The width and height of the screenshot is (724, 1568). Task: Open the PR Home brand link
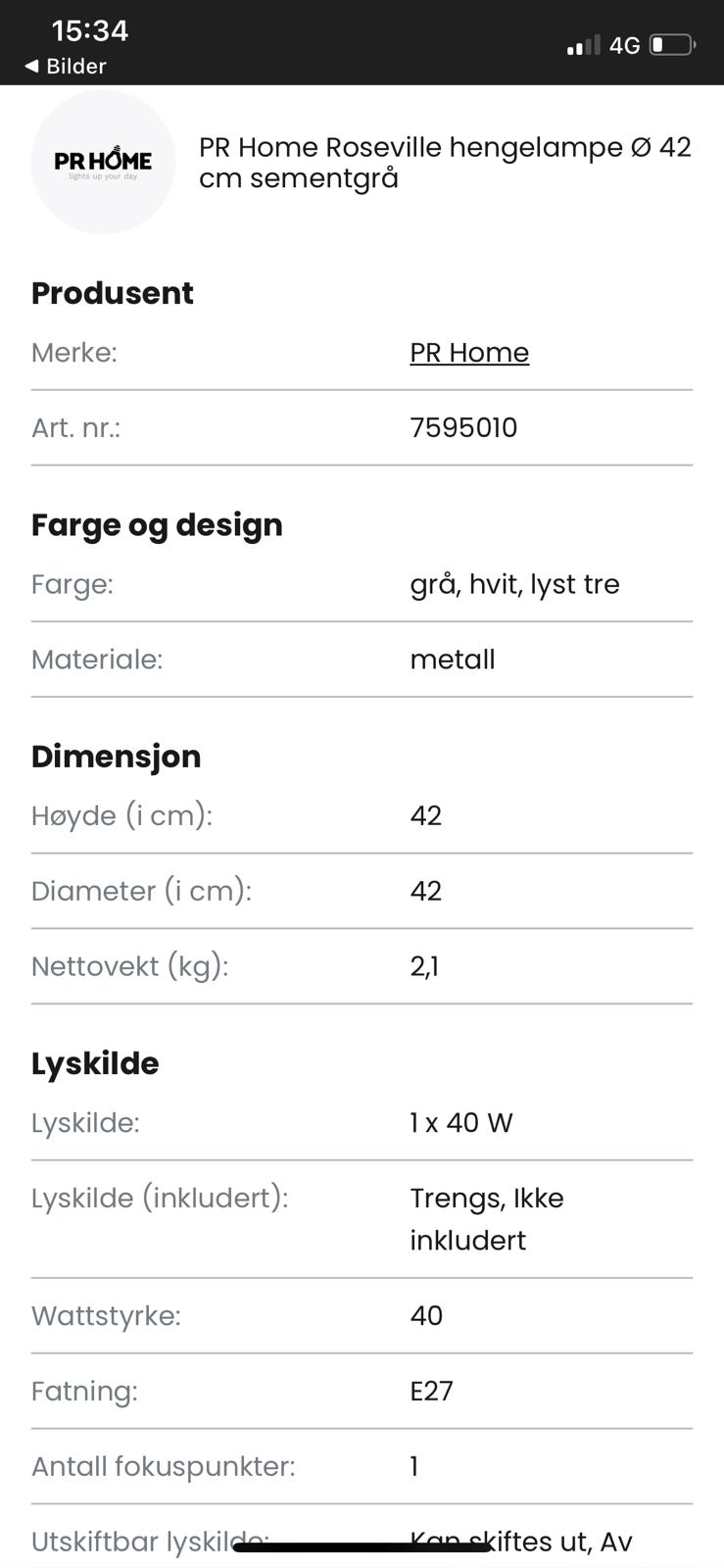coord(469,353)
